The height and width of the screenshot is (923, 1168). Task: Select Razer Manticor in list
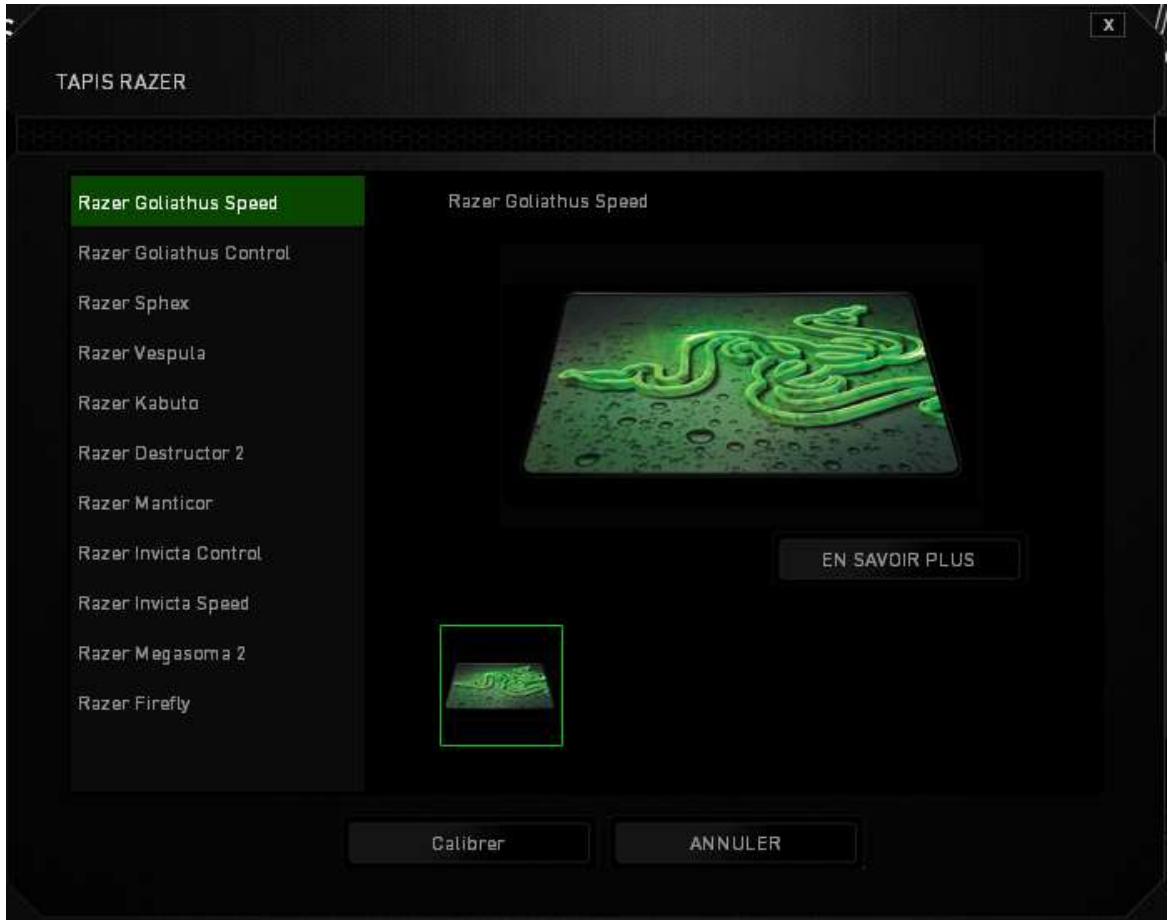click(218, 503)
